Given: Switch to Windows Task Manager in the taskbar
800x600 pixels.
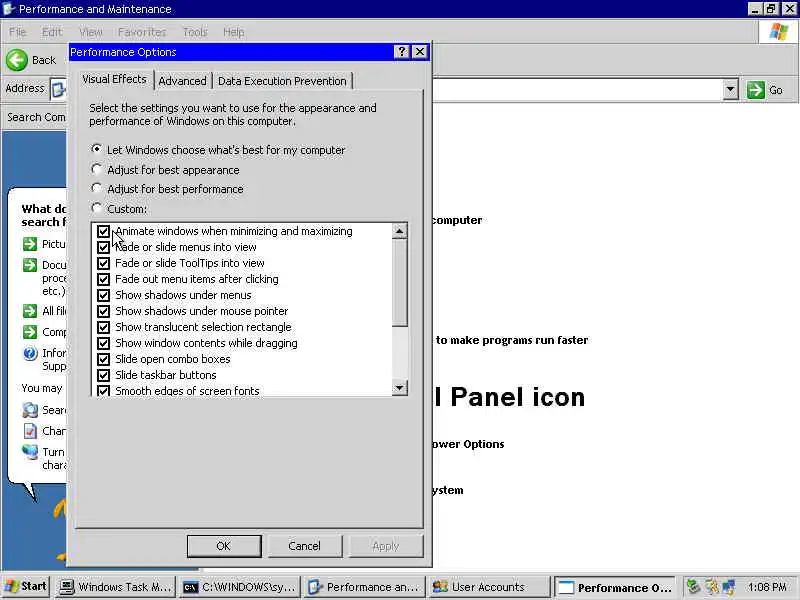Looking at the screenshot, I should point(115,587).
